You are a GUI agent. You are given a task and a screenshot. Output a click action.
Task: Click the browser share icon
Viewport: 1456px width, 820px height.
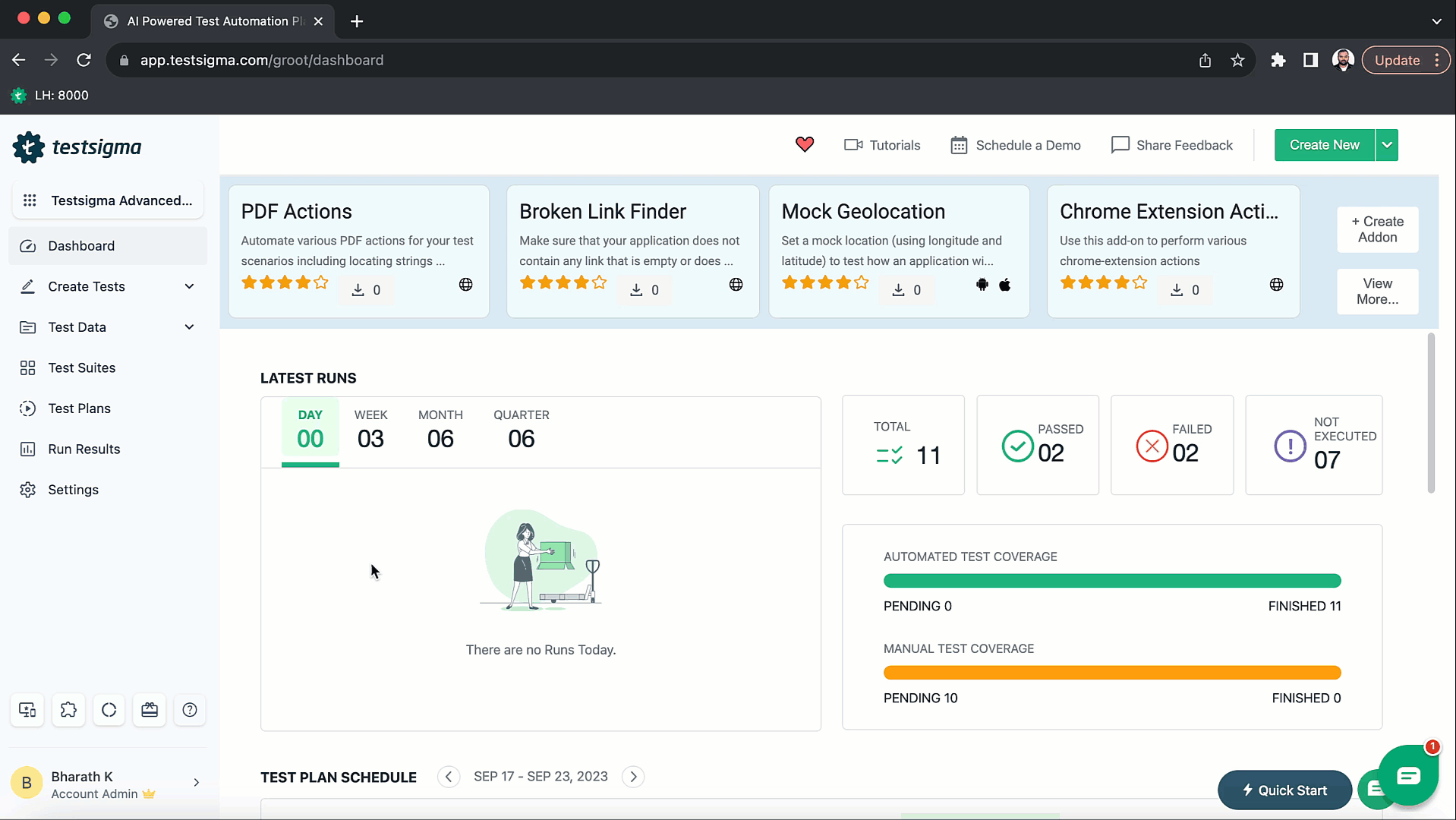[x=1205, y=60]
